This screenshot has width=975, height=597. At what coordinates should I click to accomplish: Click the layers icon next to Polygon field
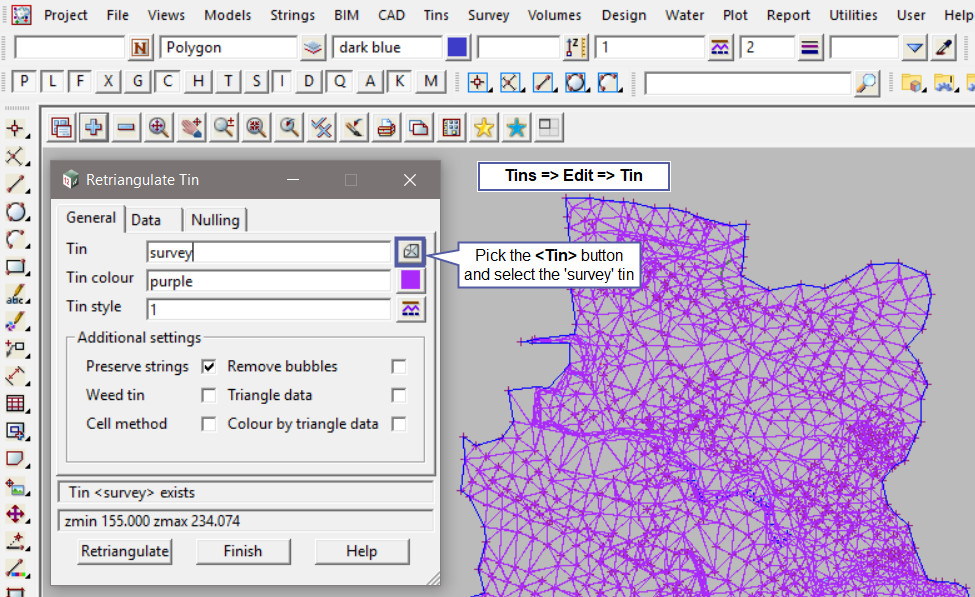coord(314,47)
